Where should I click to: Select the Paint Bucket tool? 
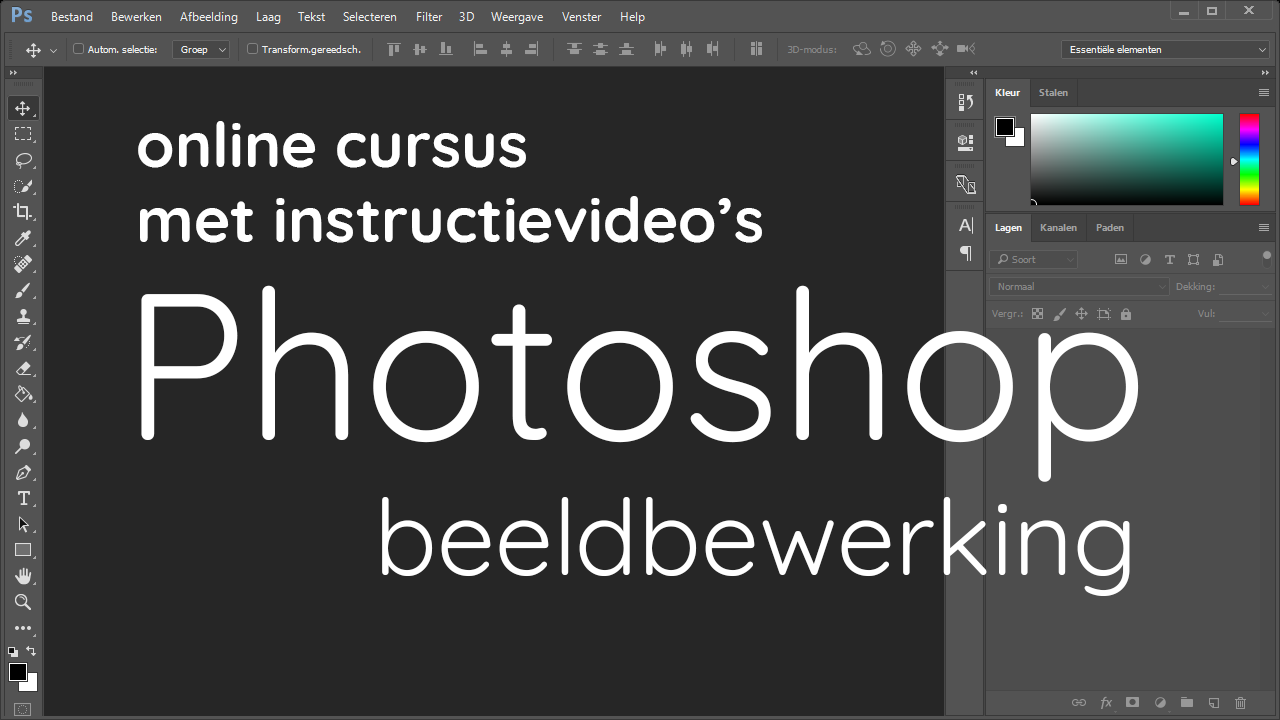[x=23, y=394]
